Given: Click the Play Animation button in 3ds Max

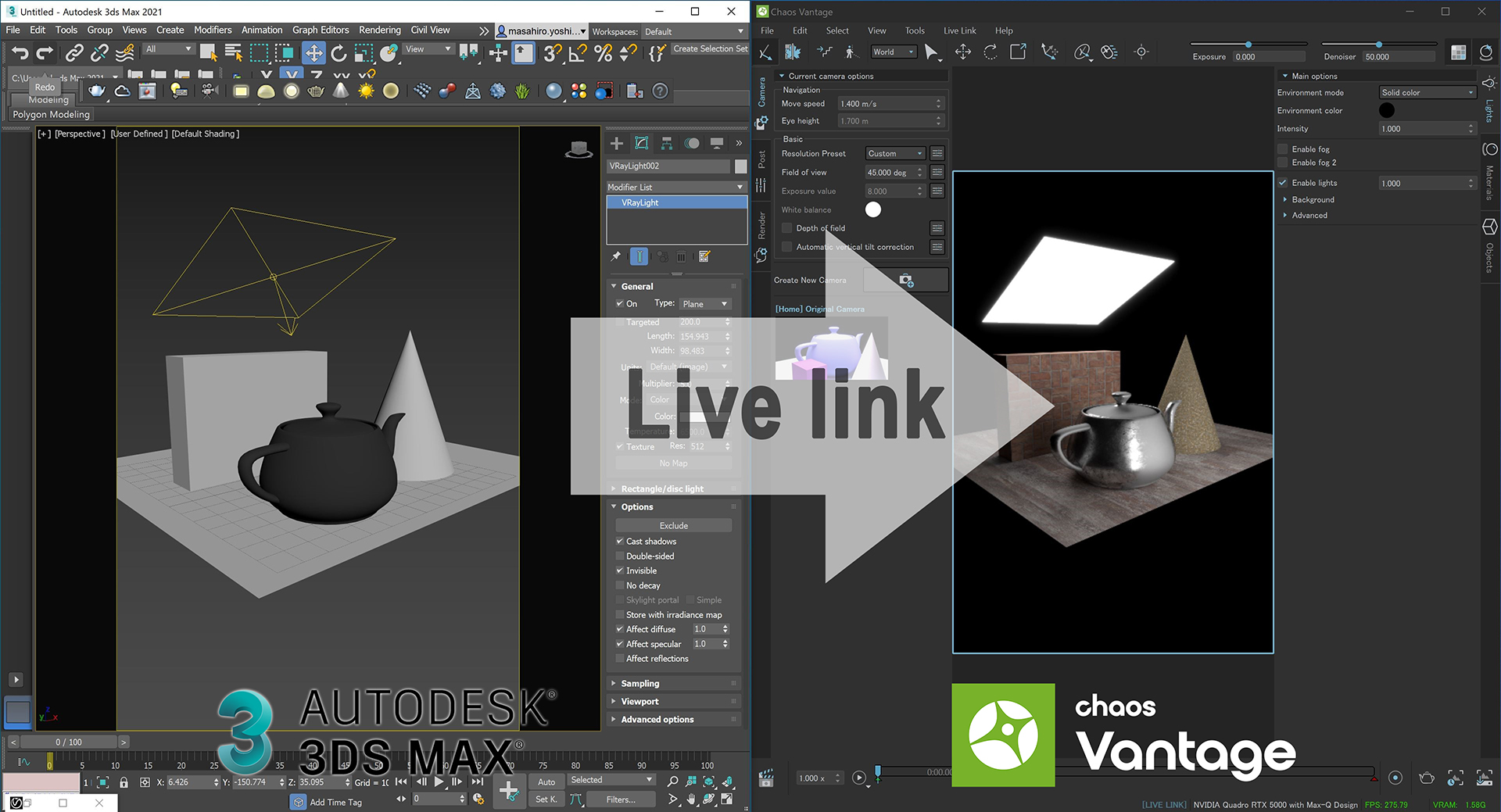Looking at the screenshot, I should tap(439, 782).
